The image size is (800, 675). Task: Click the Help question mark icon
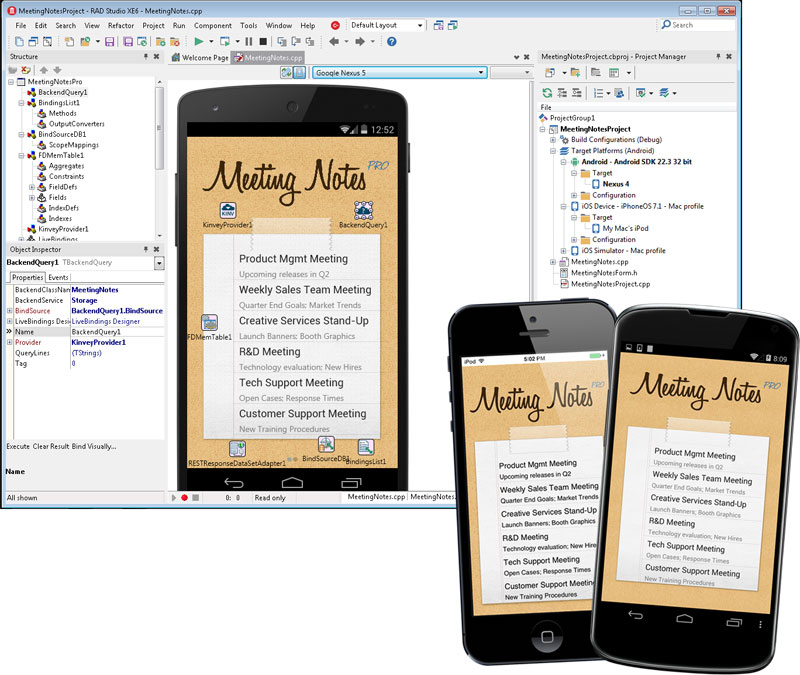point(391,42)
